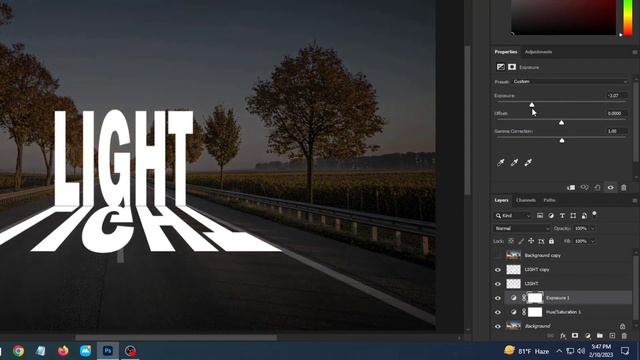Screen dimensions: 640x360
Task: Switch to the Paths tab
Action: tap(549, 200)
